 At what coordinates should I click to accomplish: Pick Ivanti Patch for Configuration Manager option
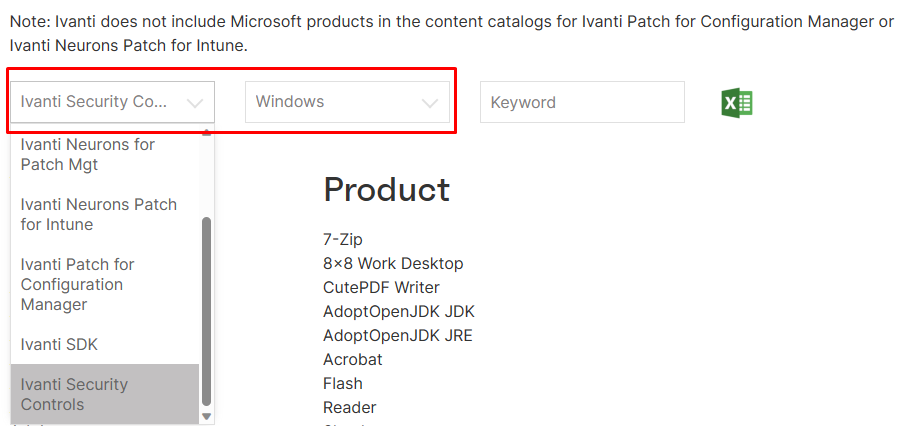(x=78, y=284)
